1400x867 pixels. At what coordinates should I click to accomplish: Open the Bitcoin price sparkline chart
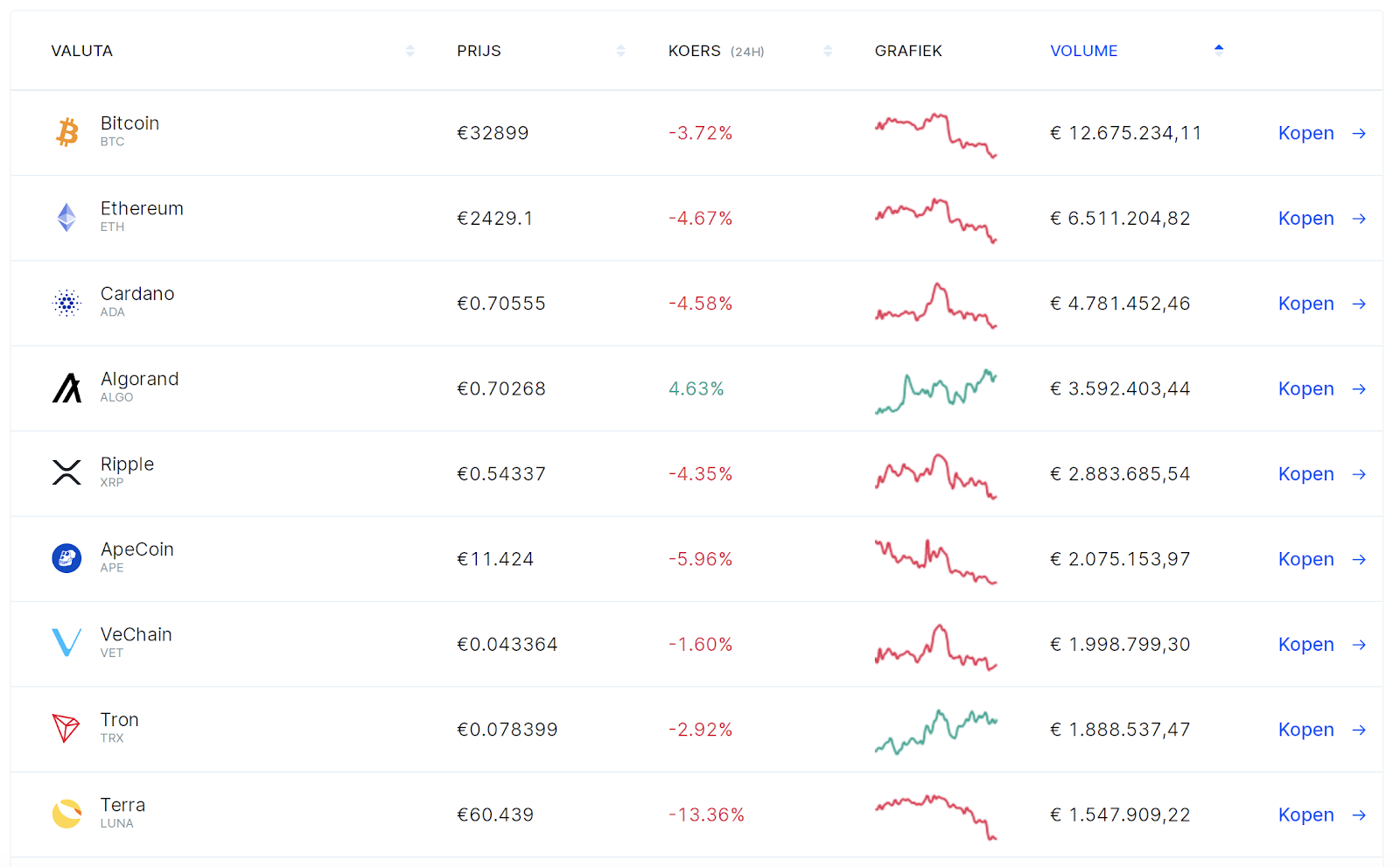point(935,135)
